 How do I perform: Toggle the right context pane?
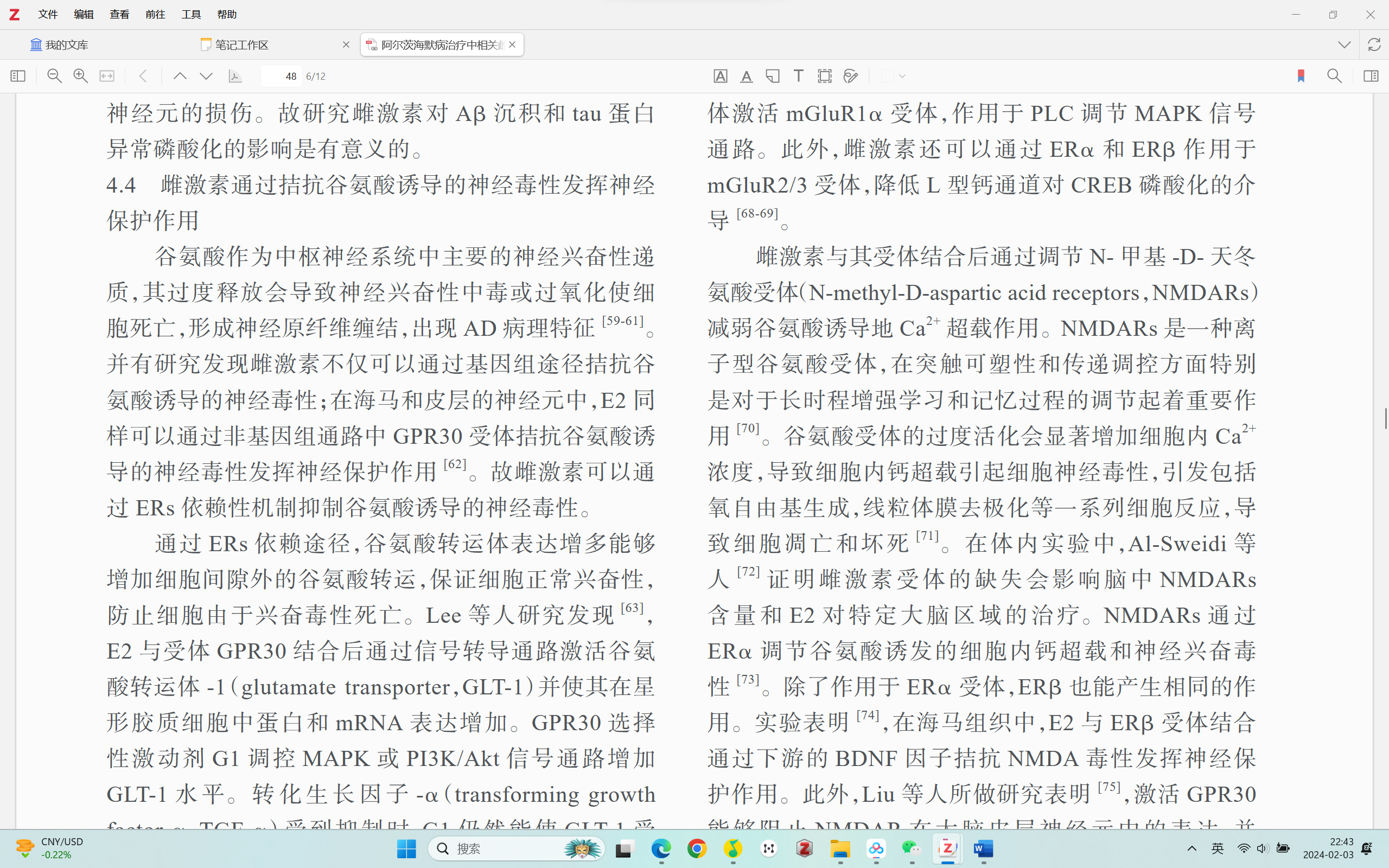click(1371, 76)
